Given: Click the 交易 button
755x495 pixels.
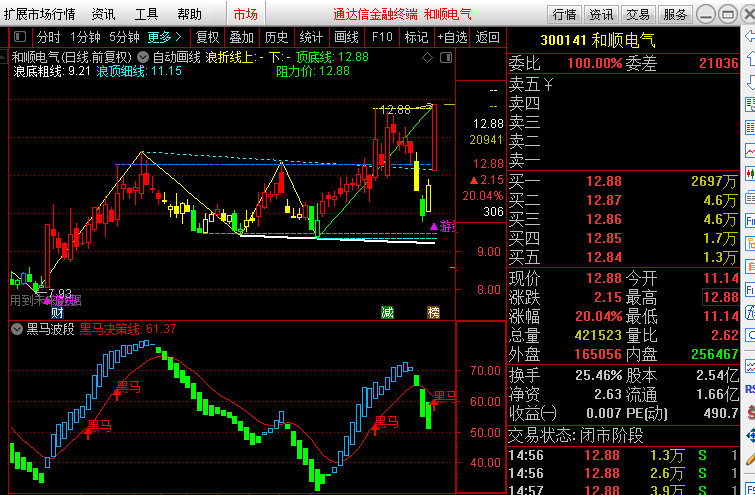Looking at the screenshot, I should pyautogui.click(x=638, y=14).
